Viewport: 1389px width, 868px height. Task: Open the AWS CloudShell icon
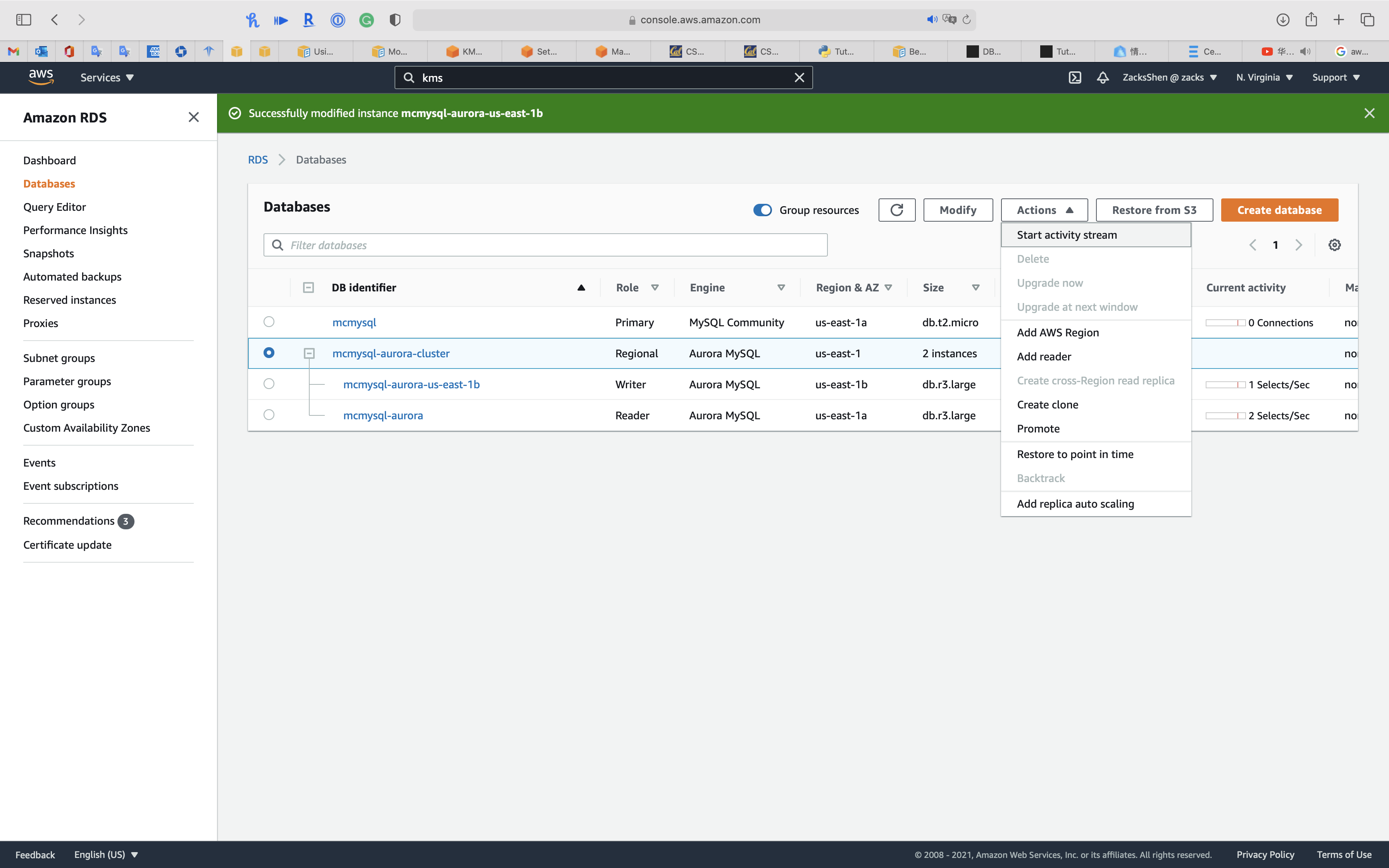tap(1075, 77)
